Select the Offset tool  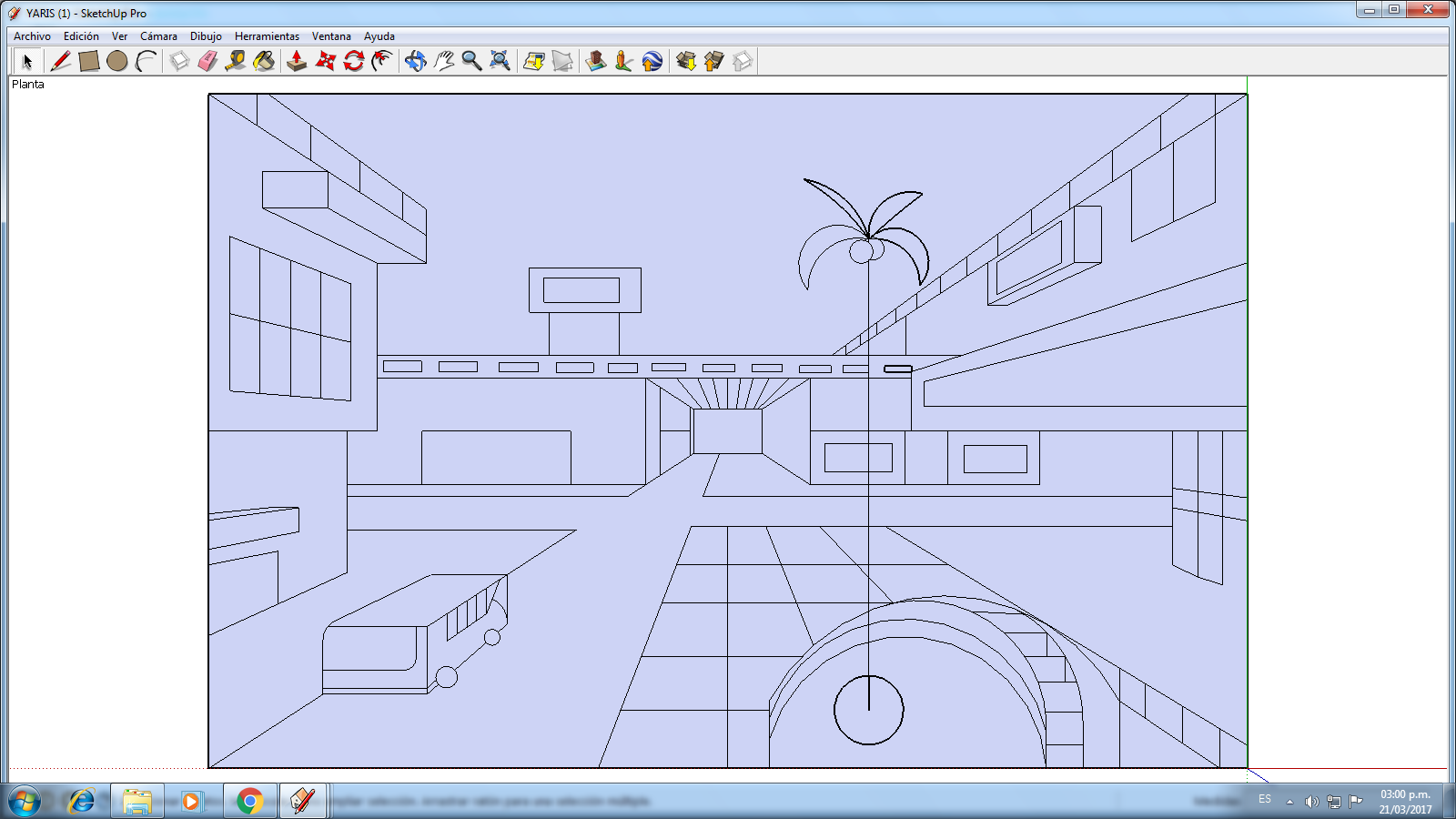click(x=382, y=61)
